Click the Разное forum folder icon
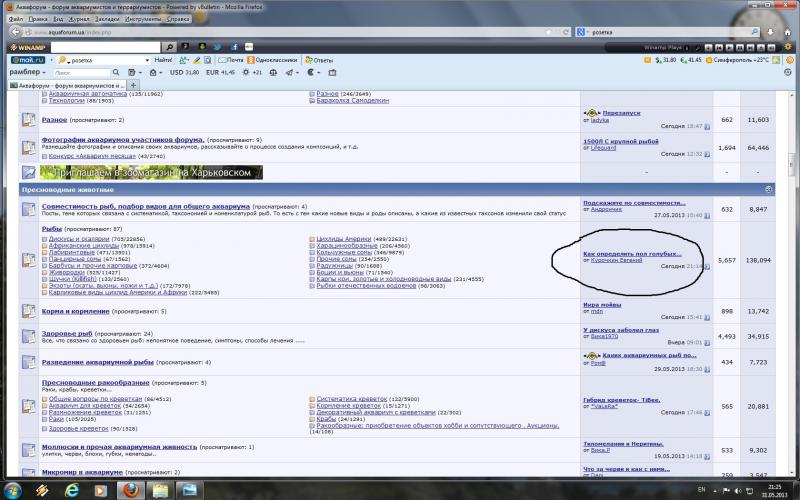This screenshot has width=800, height=500. 30,120
